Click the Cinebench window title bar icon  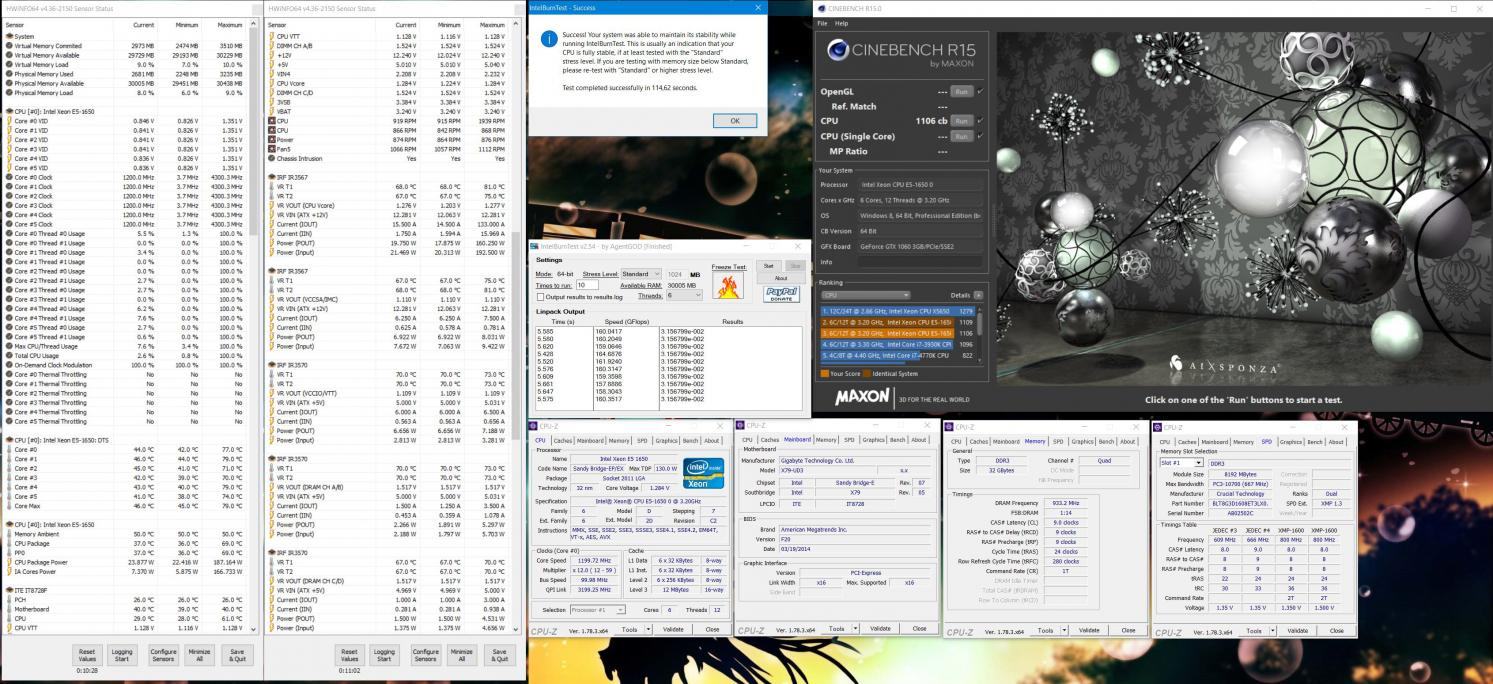(x=821, y=8)
